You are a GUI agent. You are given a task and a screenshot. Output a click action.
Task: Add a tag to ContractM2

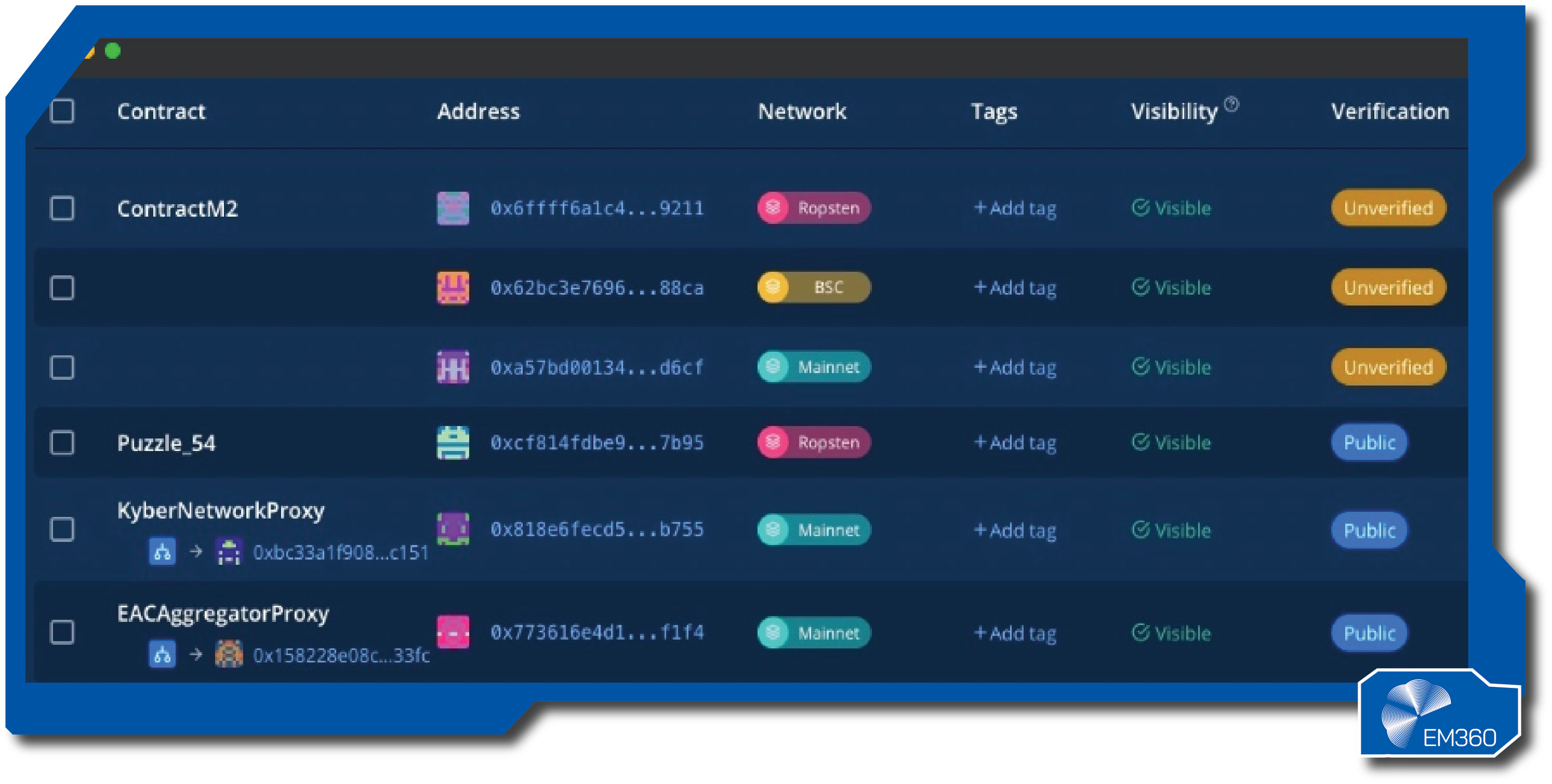[1014, 208]
